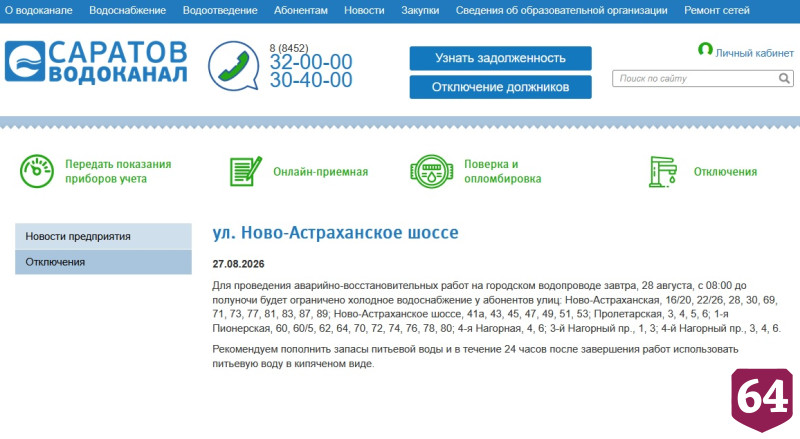Click the Saratov Vodokanal logo
Viewport: 800px width, 439px height.
(x=96, y=62)
